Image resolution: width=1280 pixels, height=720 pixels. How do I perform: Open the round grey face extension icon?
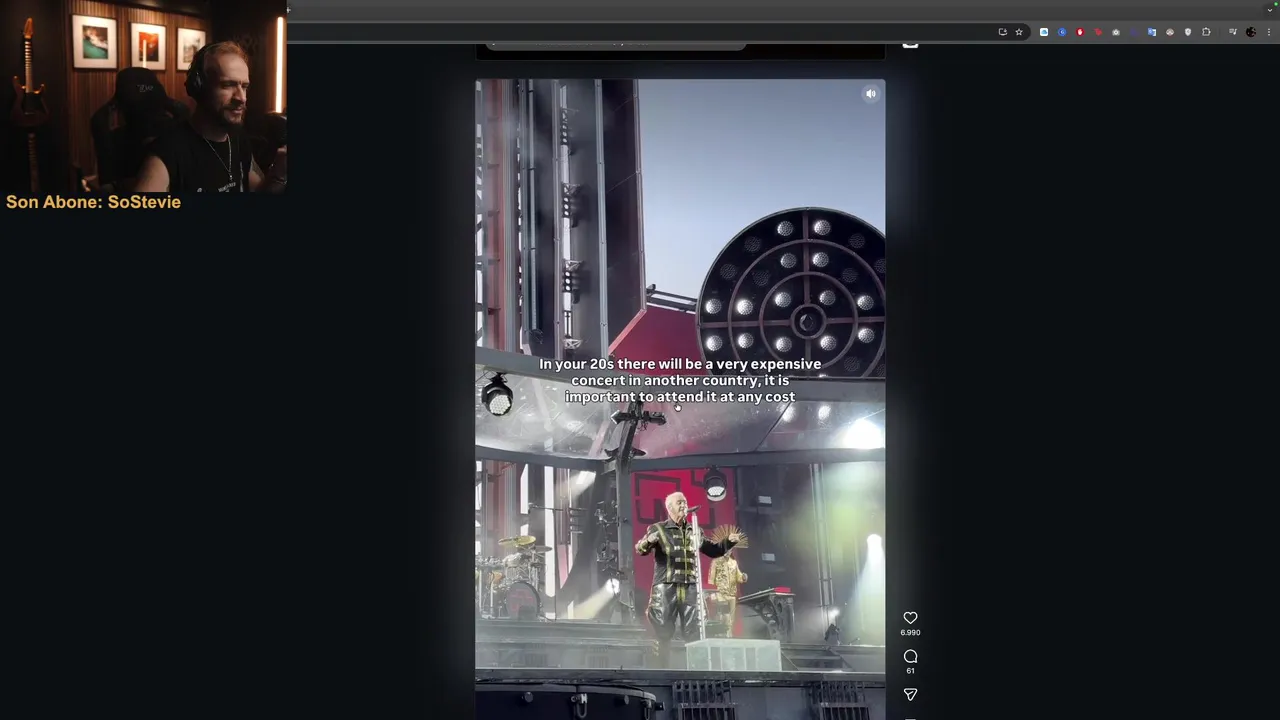point(1170,32)
